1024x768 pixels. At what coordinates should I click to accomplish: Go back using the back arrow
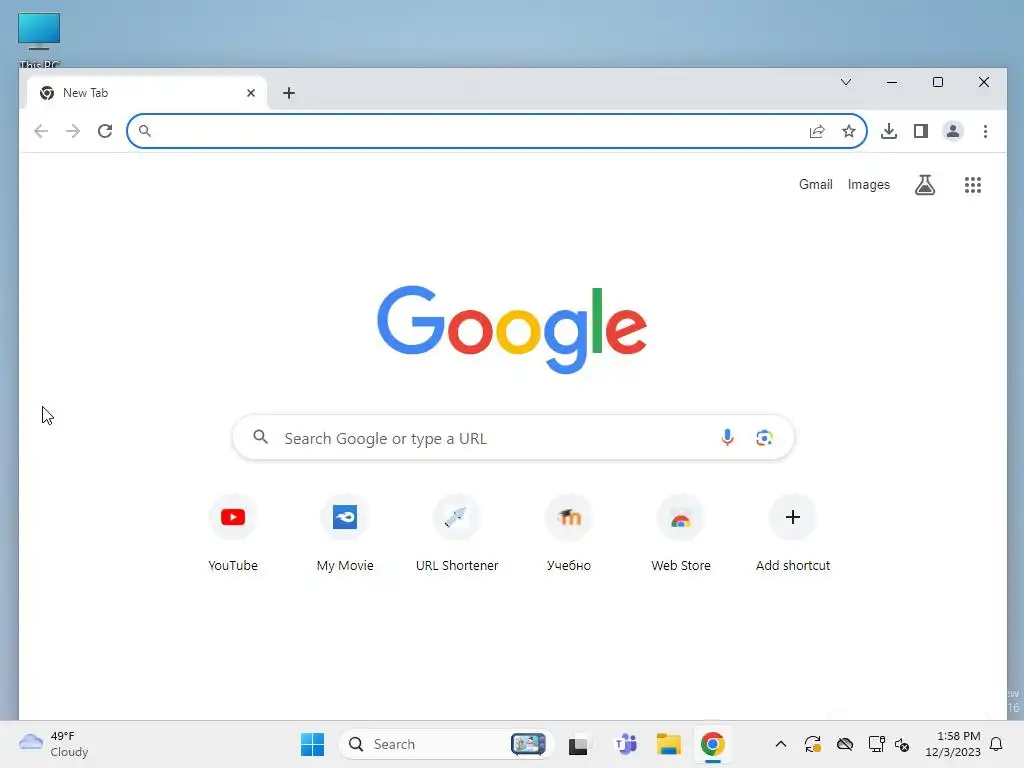(x=41, y=131)
